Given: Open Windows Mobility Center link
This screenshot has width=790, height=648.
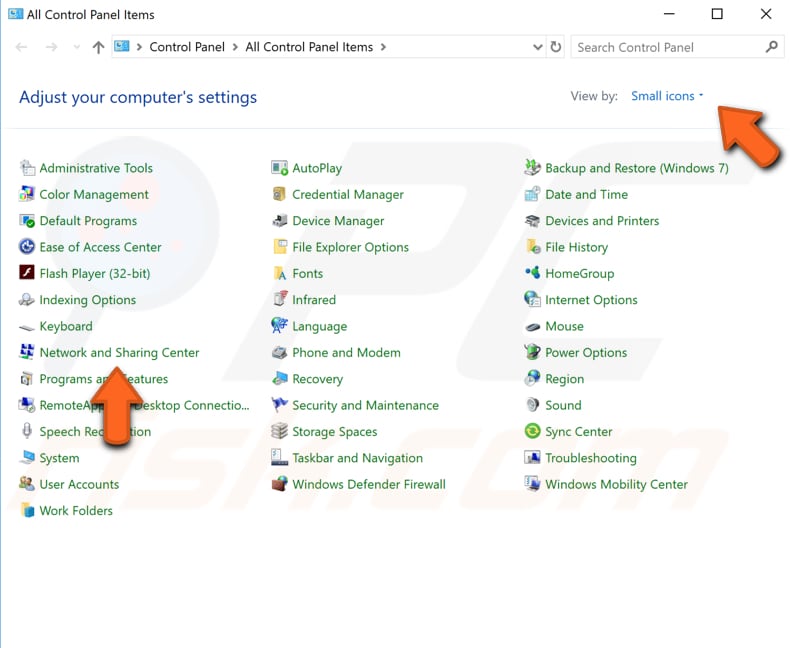Looking at the screenshot, I should pyautogui.click(x=616, y=484).
